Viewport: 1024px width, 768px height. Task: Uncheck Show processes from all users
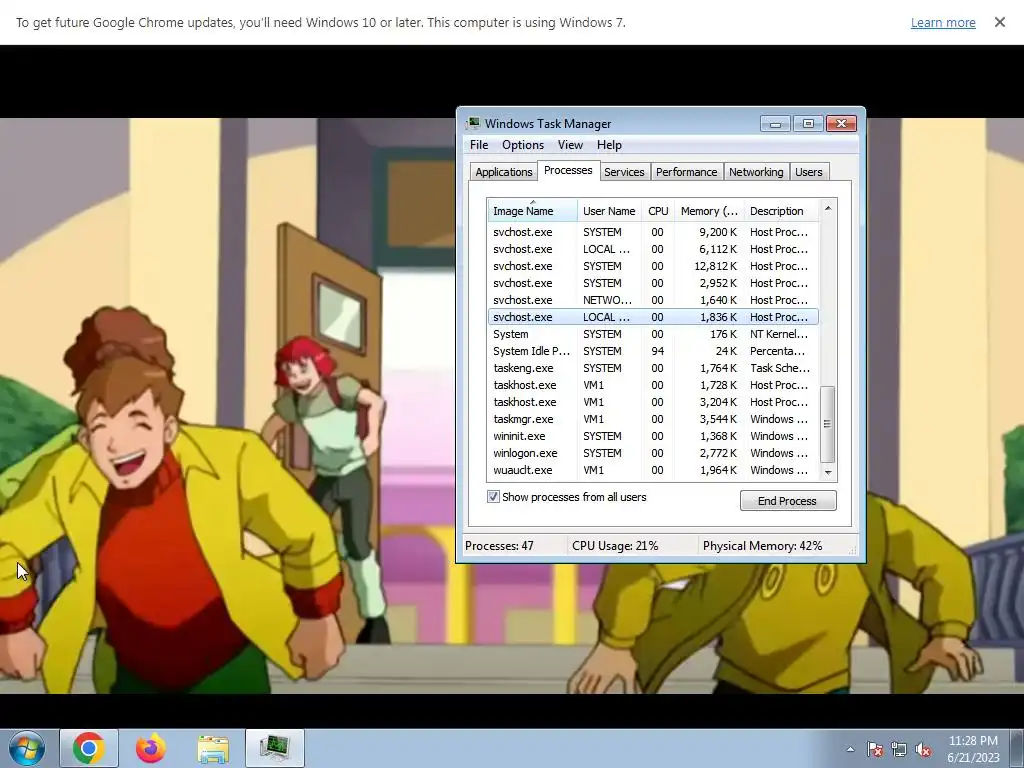[493, 497]
